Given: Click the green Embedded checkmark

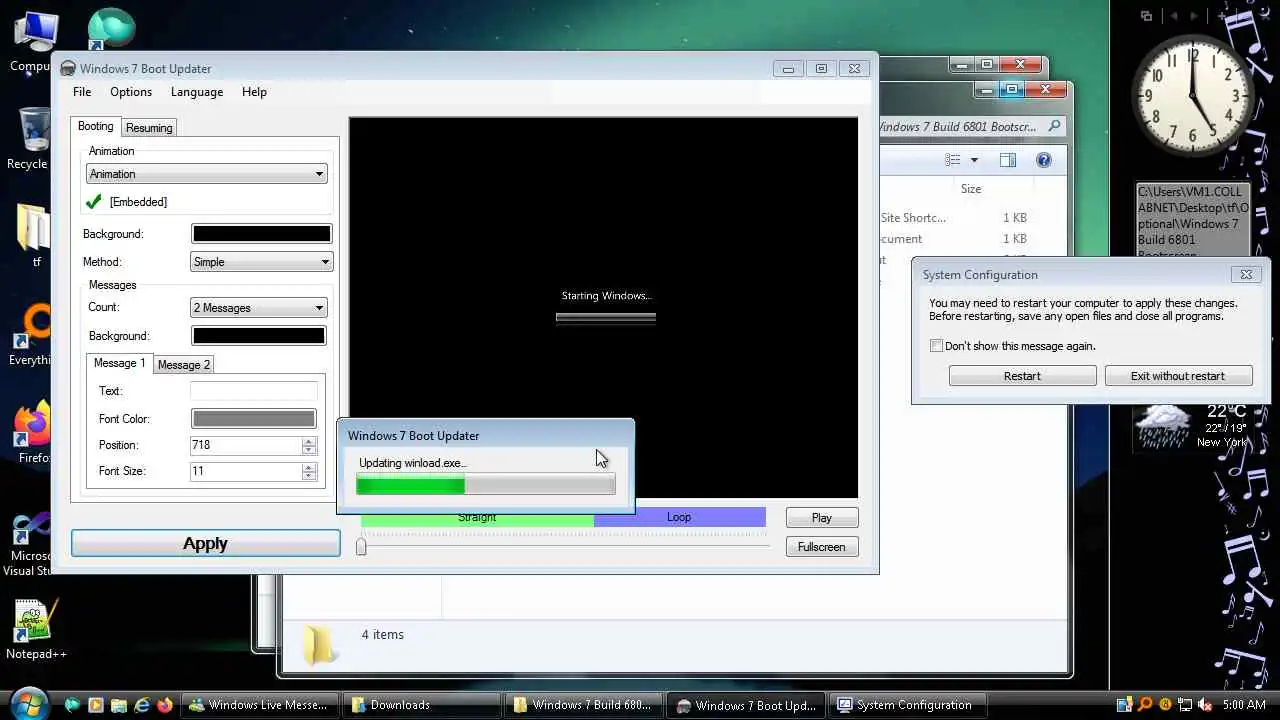Looking at the screenshot, I should 94,202.
